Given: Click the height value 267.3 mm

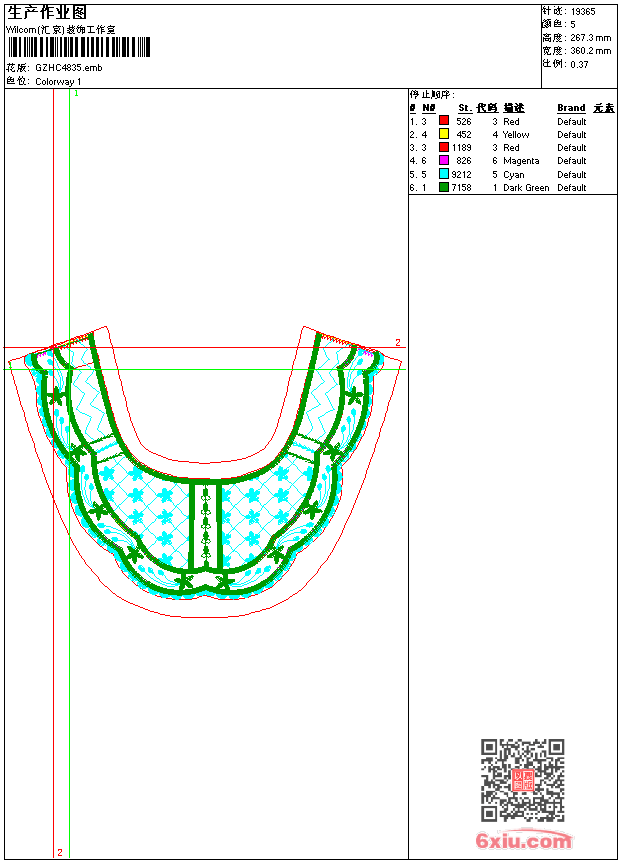Looking at the screenshot, I should click(x=590, y=38).
